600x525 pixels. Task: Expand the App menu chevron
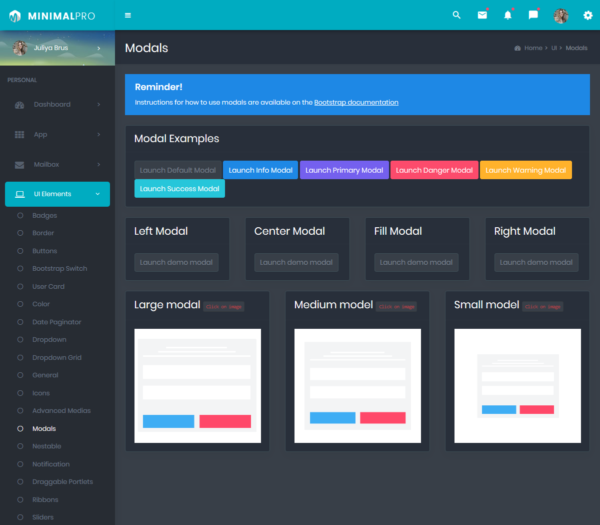[99, 134]
